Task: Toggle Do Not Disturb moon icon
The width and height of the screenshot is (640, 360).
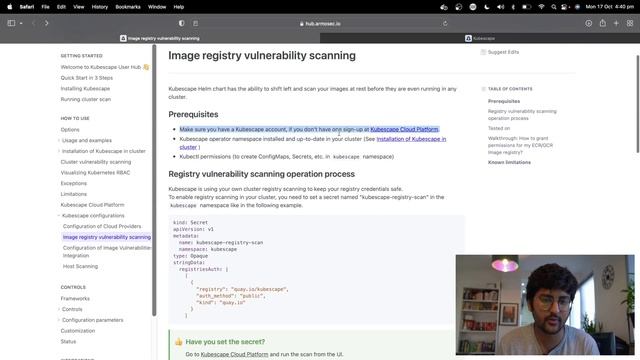Action: pos(487,7)
